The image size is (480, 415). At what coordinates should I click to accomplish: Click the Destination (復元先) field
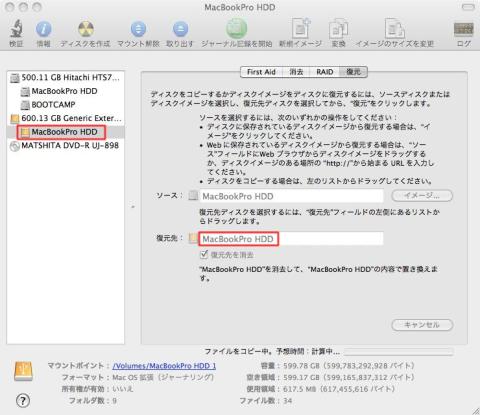291,239
